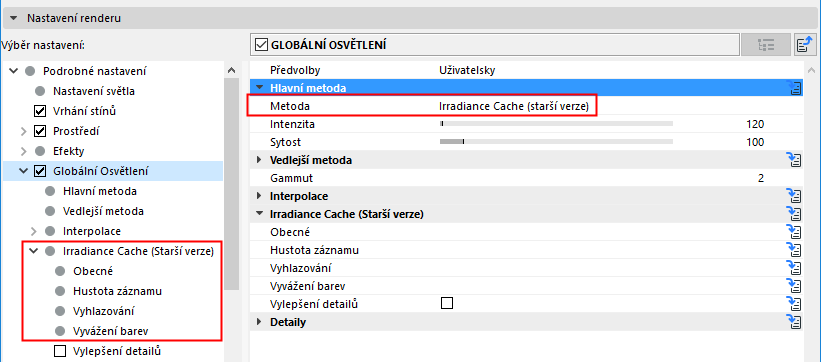The image size is (821, 362).
Task: Select the Podrobné nastavení tree label
Action: 94,71
